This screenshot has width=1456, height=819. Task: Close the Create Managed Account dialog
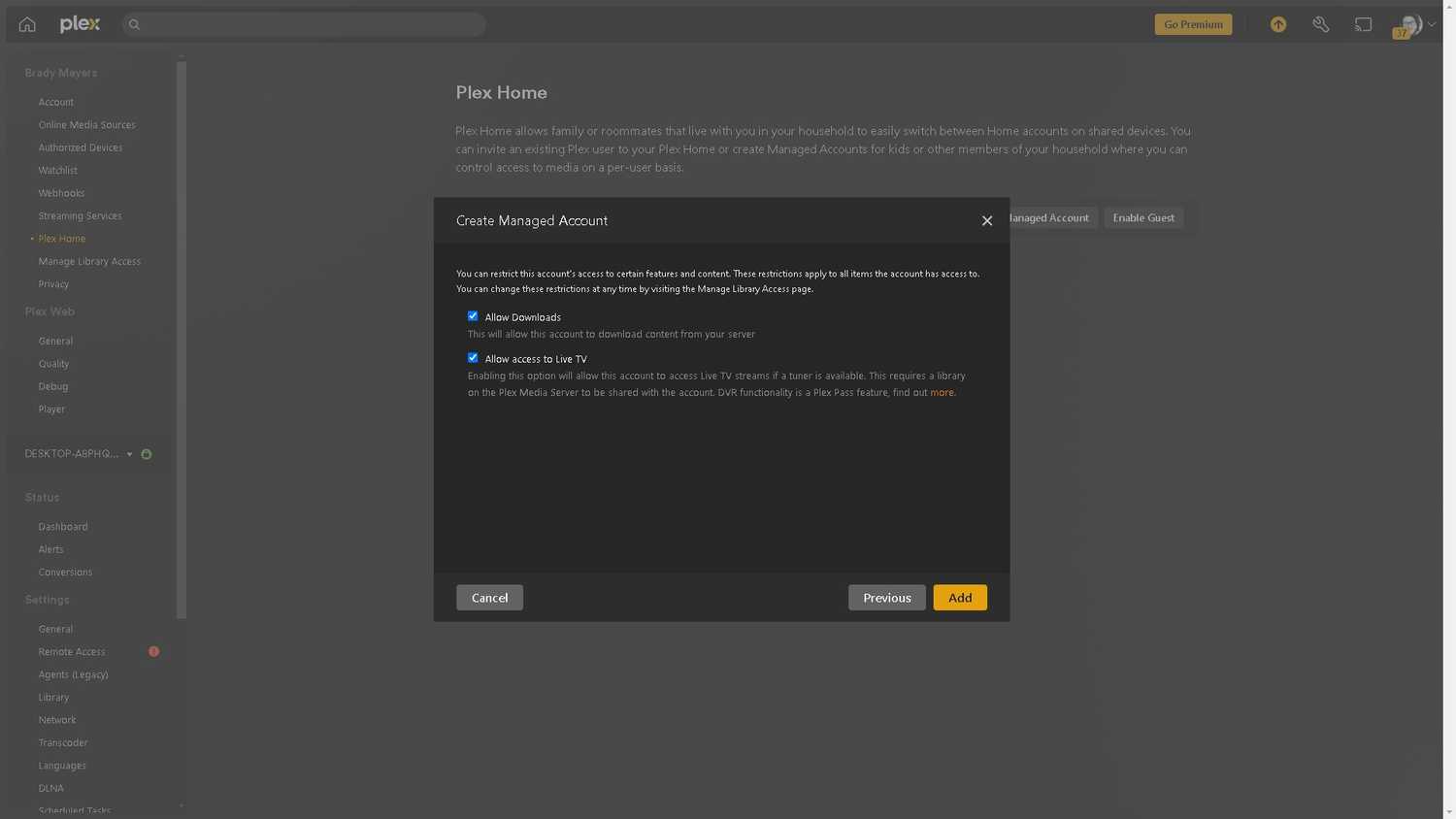987,220
